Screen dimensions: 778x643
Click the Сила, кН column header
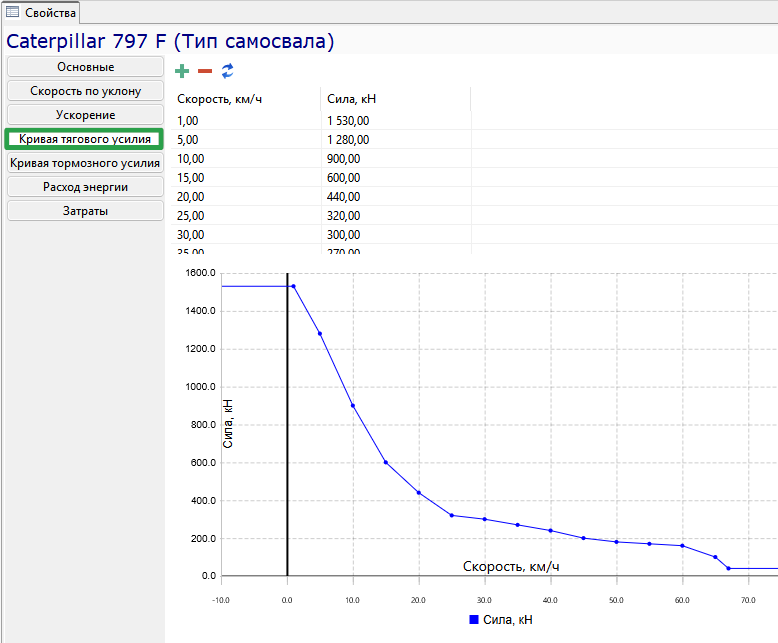tap(396, 99)
